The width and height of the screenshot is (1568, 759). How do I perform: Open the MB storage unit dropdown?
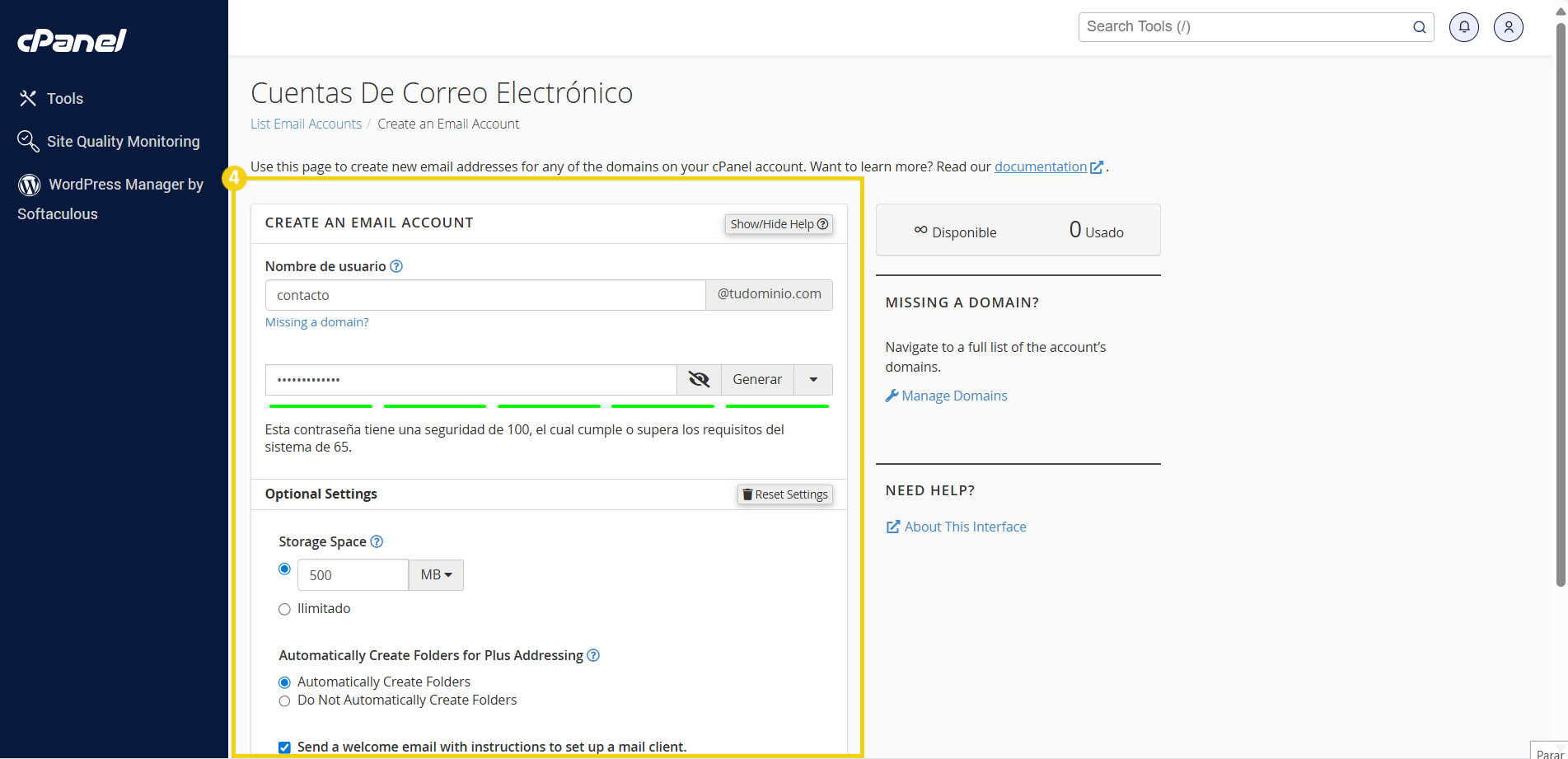point(436,575)
